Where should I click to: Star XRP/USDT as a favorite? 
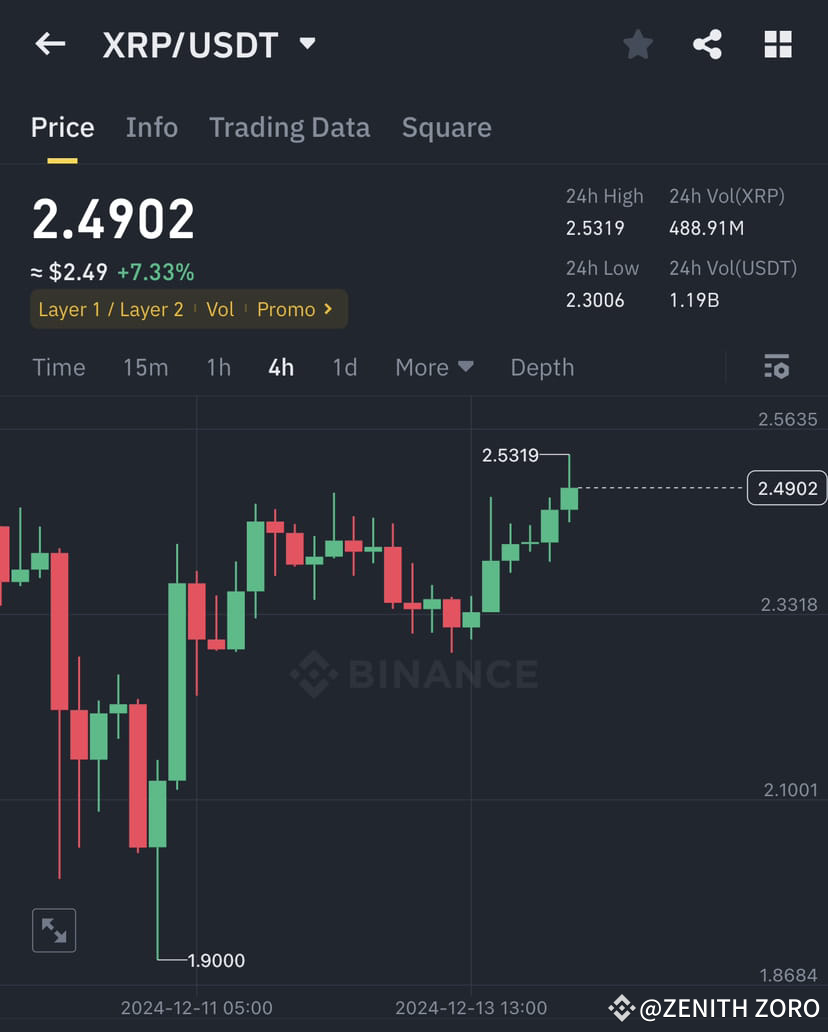638,44
